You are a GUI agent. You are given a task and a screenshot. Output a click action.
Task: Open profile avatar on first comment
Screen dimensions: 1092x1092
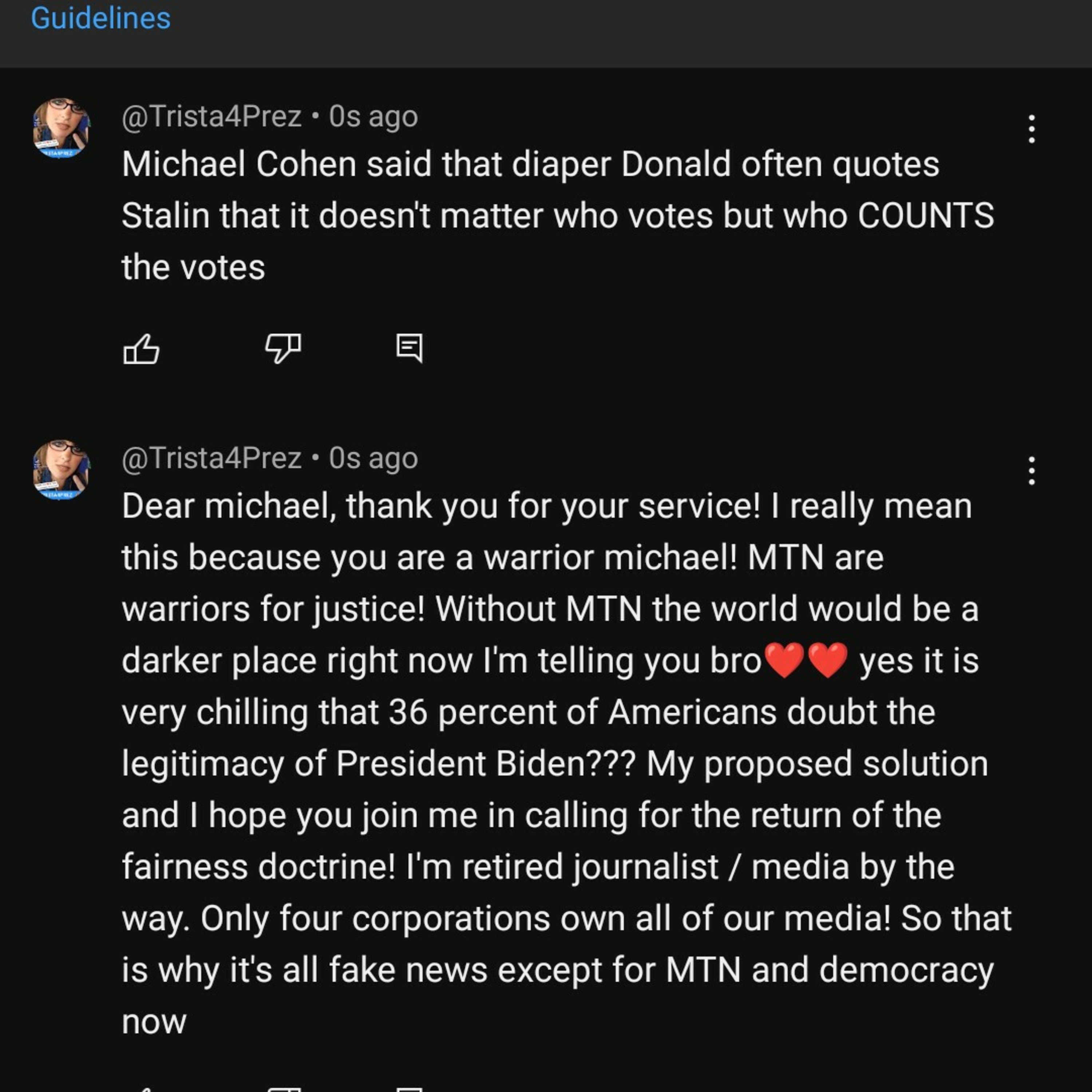click(x=61, y=128)
